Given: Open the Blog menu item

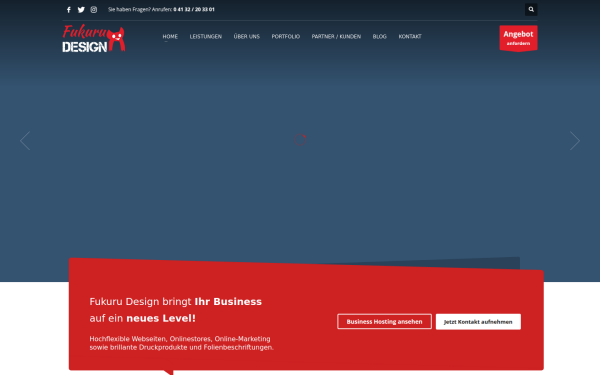Looking at the screenshot, I should [x=380, y=36].
